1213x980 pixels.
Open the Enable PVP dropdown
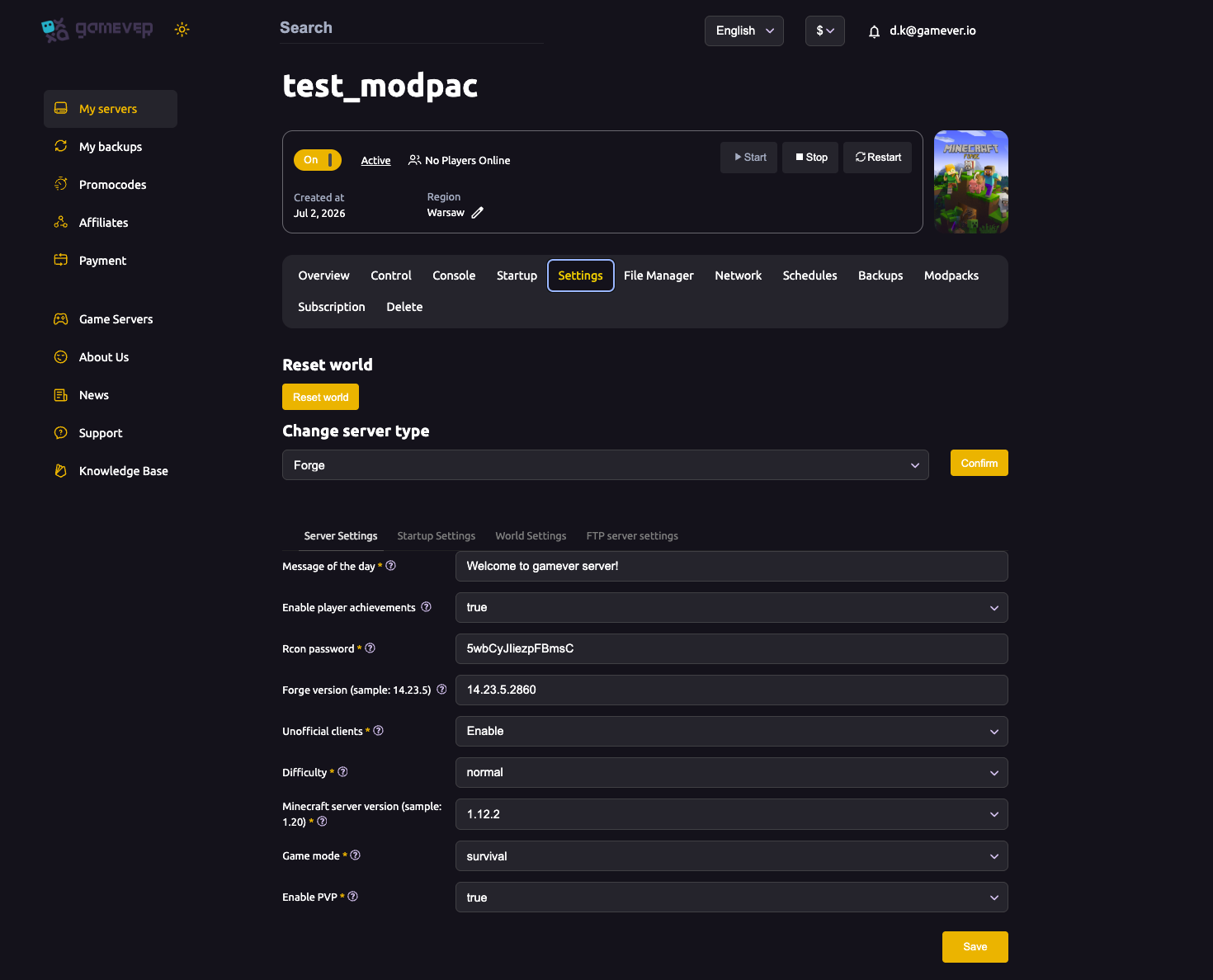coord(732,898)
